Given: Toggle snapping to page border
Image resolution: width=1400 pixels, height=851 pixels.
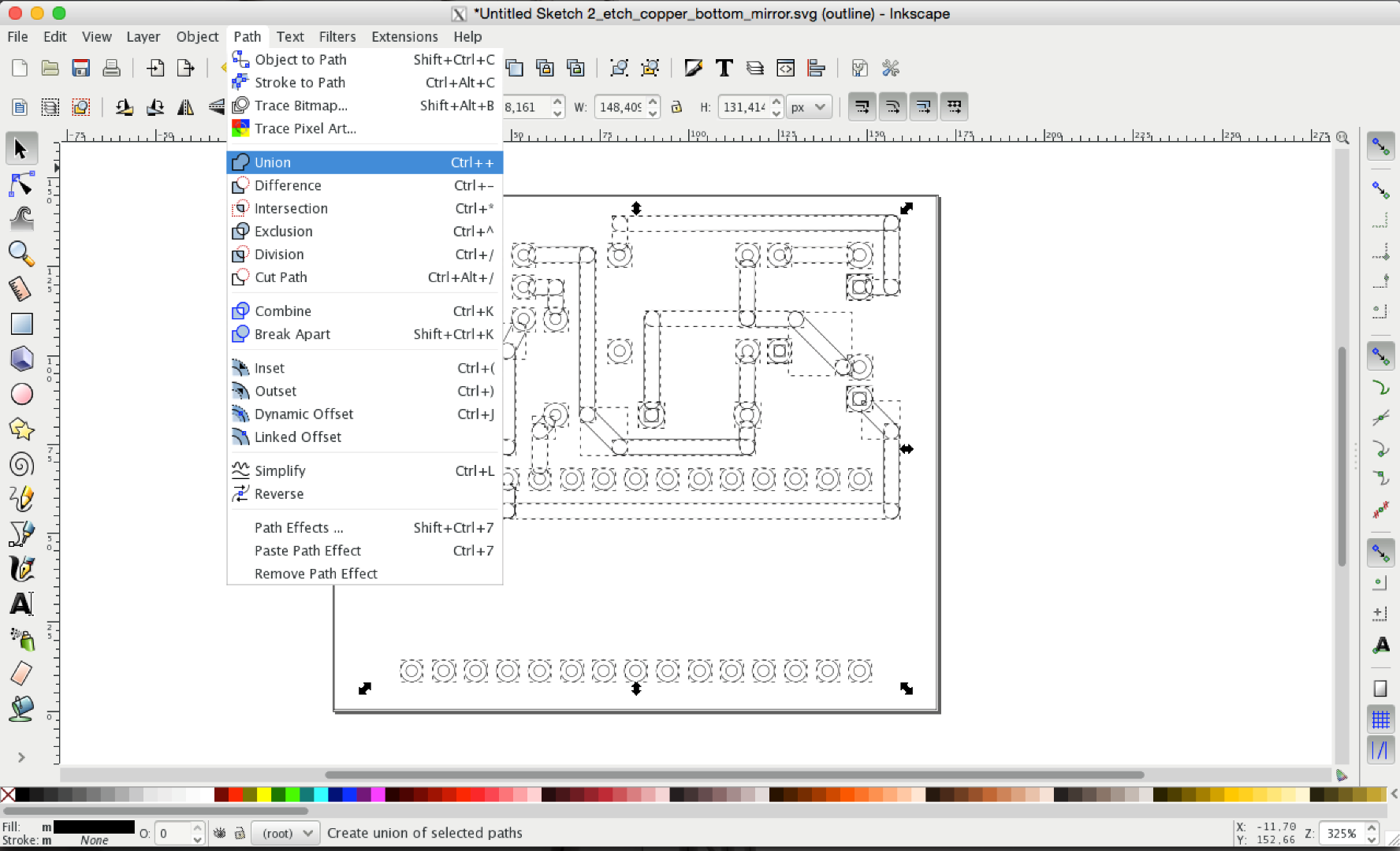Looking at the screenshot, I should (x=1380, y=688).
